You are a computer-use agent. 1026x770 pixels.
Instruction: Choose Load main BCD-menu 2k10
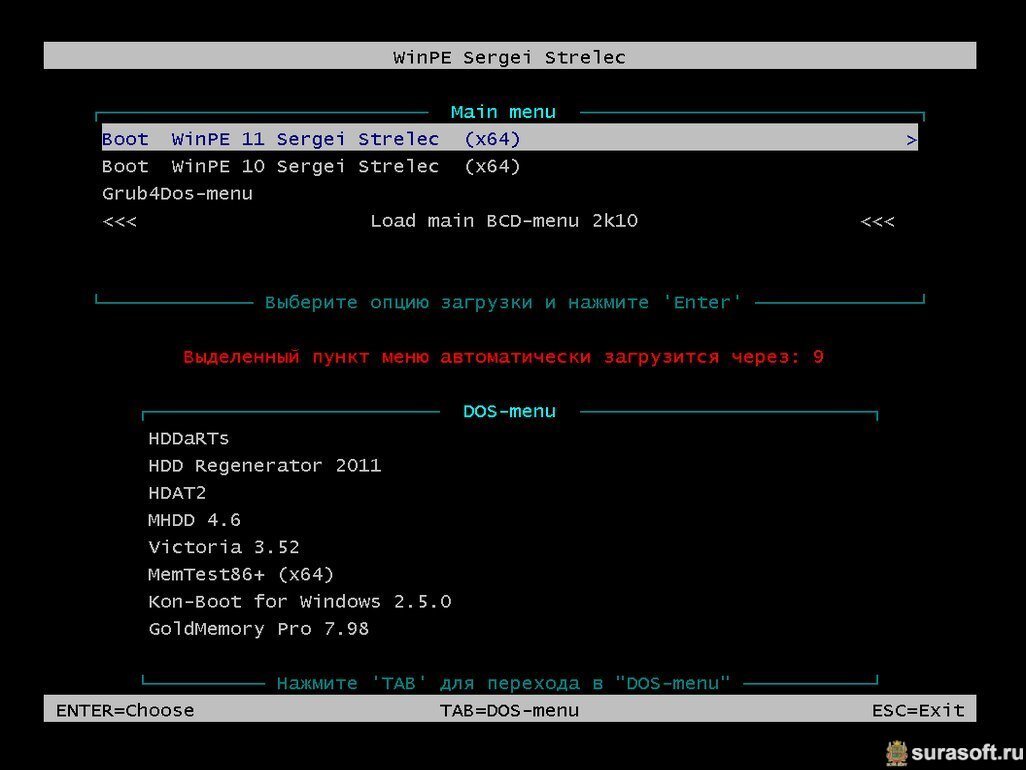coord(504,221)
